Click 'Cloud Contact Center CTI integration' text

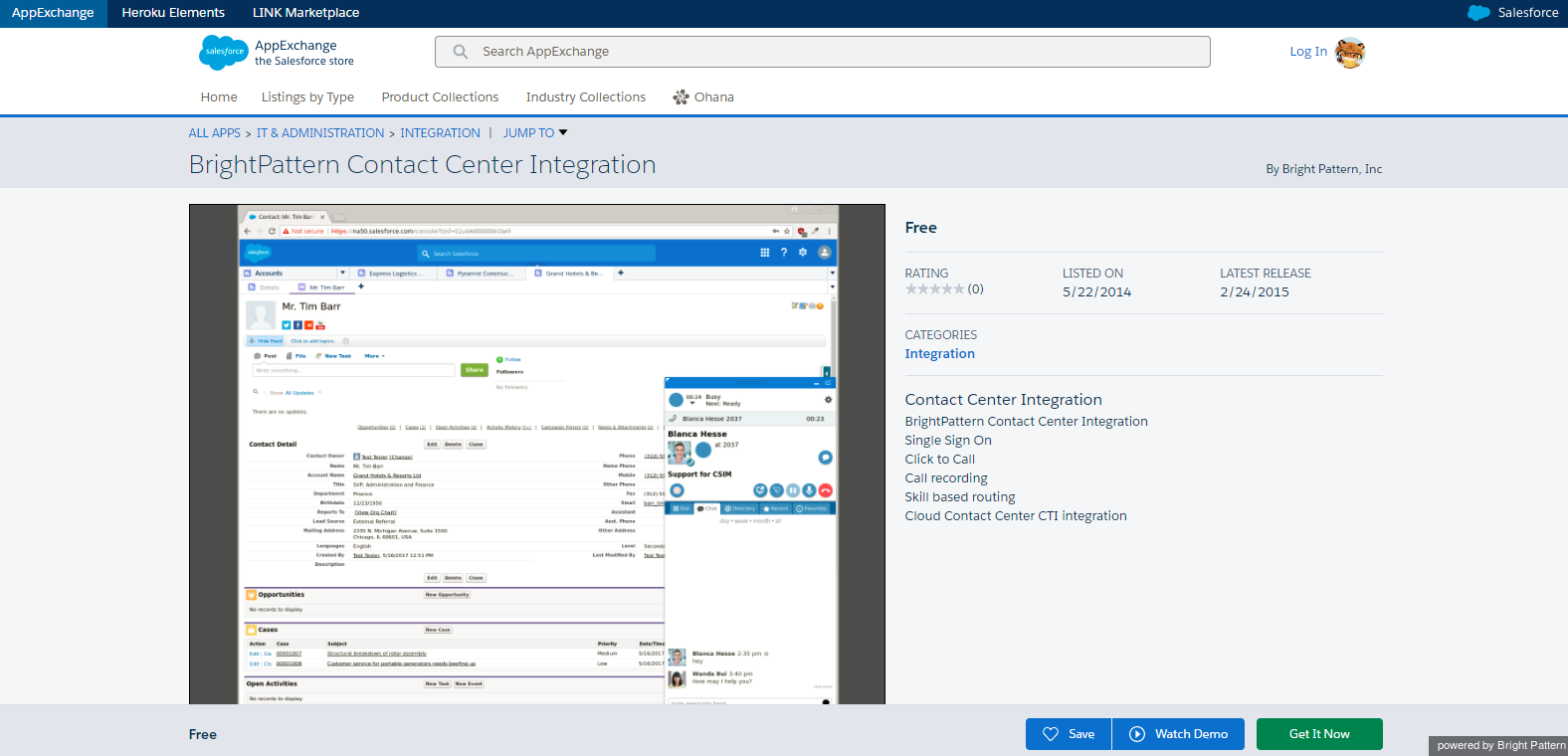pyautogui.click(x=1016, y=516)
